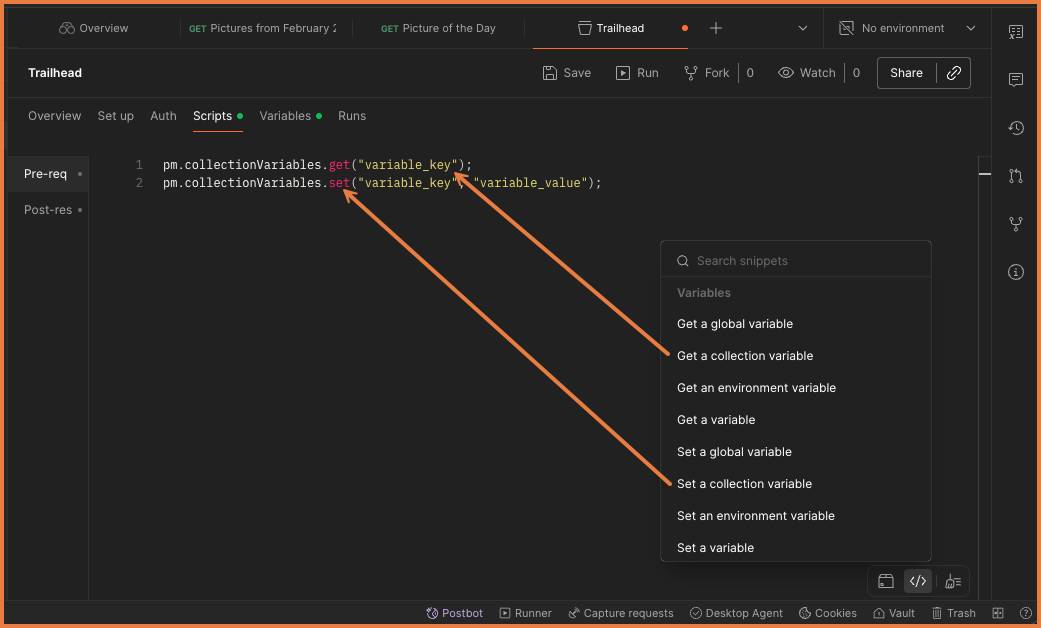Open the Vault
Screen dimensions: 1041x628
[x=894, y=613]
